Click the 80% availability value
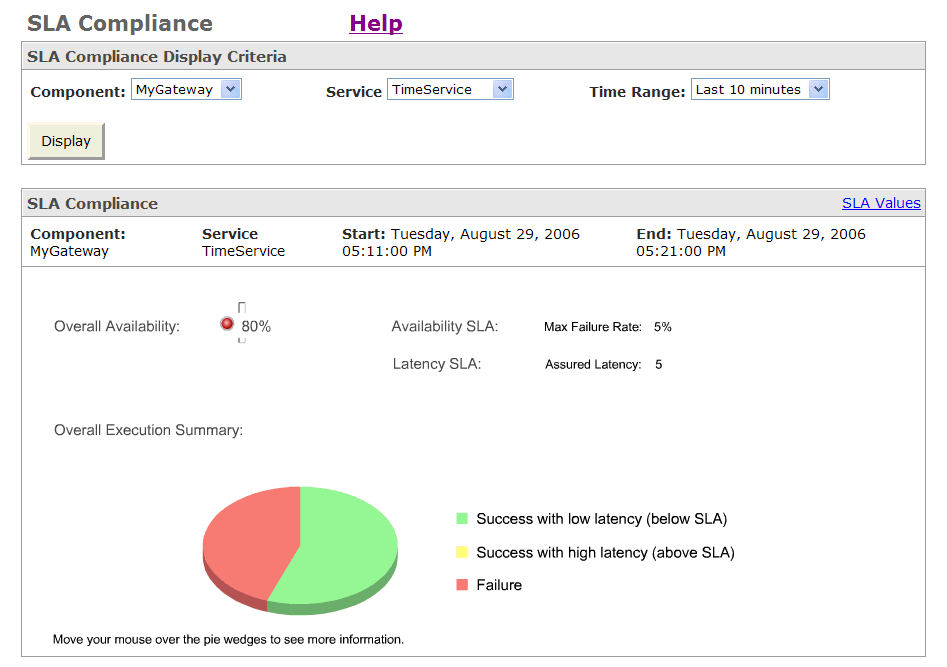 (x=256, y=326)
